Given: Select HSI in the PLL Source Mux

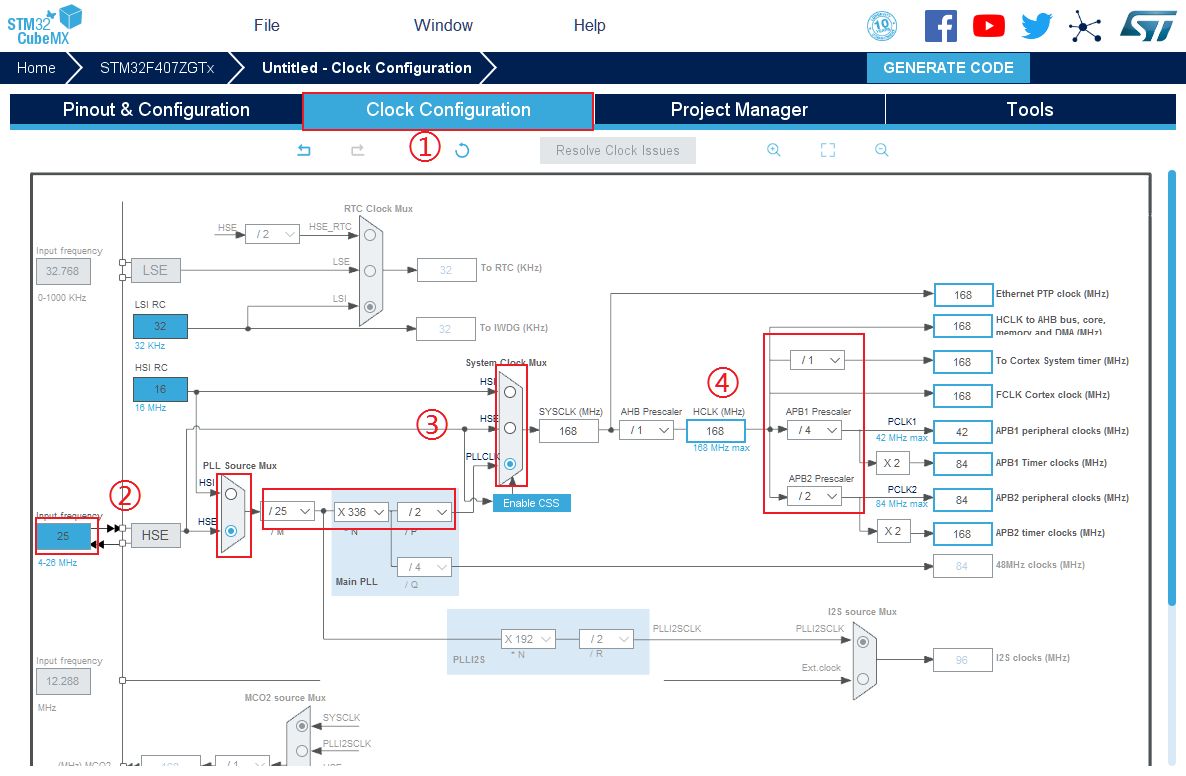Looking at the screenshot, I should tap(231, 494).
